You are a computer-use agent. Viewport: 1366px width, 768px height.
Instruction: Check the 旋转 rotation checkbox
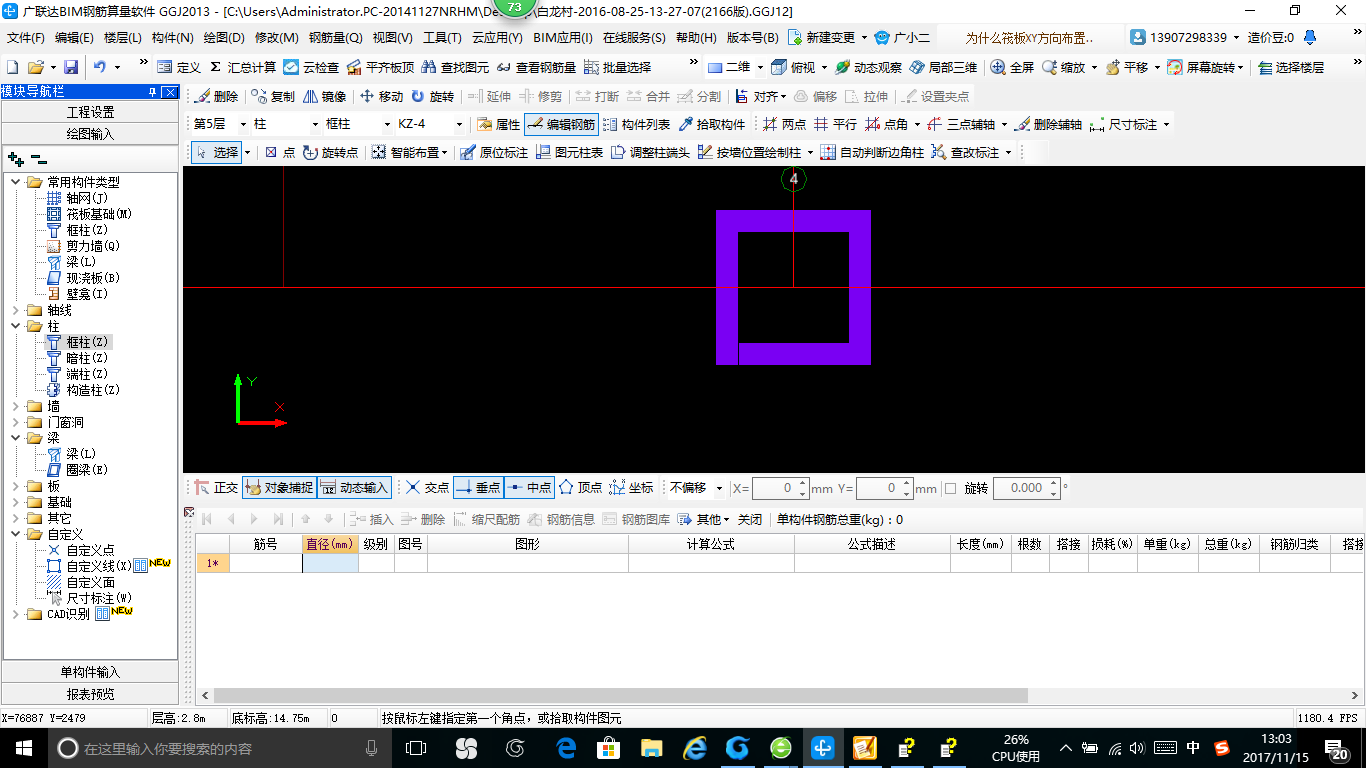951,488
